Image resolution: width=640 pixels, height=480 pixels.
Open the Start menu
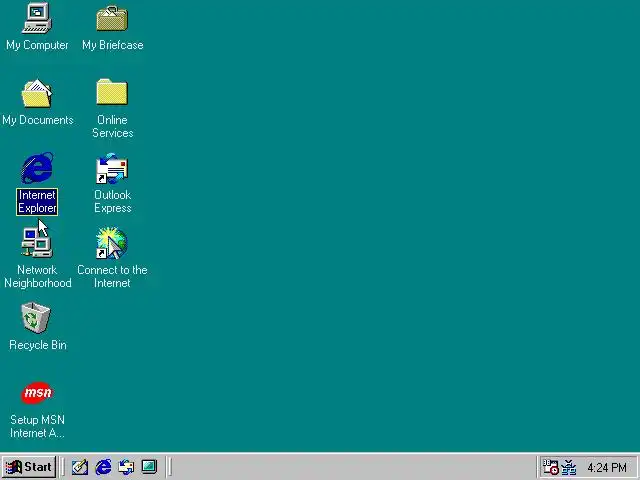[29, 467]
